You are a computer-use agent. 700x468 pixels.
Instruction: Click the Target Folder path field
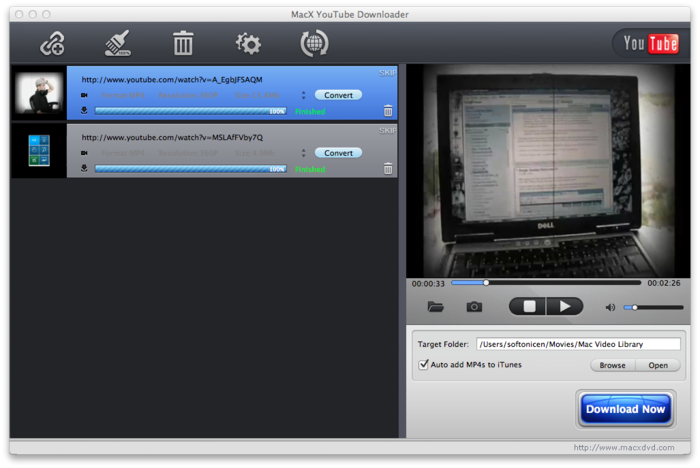click(x=578, y=344)
